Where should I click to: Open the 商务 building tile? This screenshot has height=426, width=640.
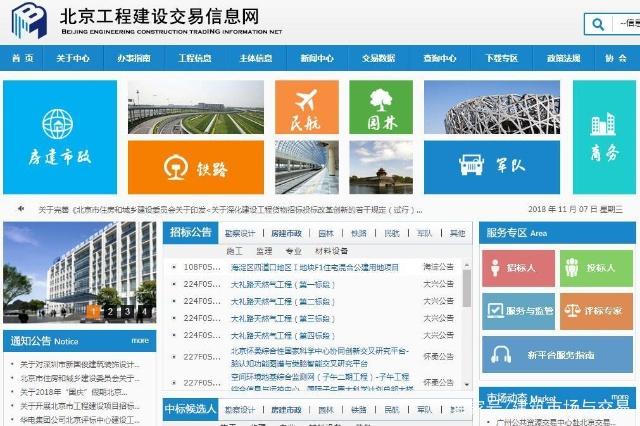tap(604, 137)
